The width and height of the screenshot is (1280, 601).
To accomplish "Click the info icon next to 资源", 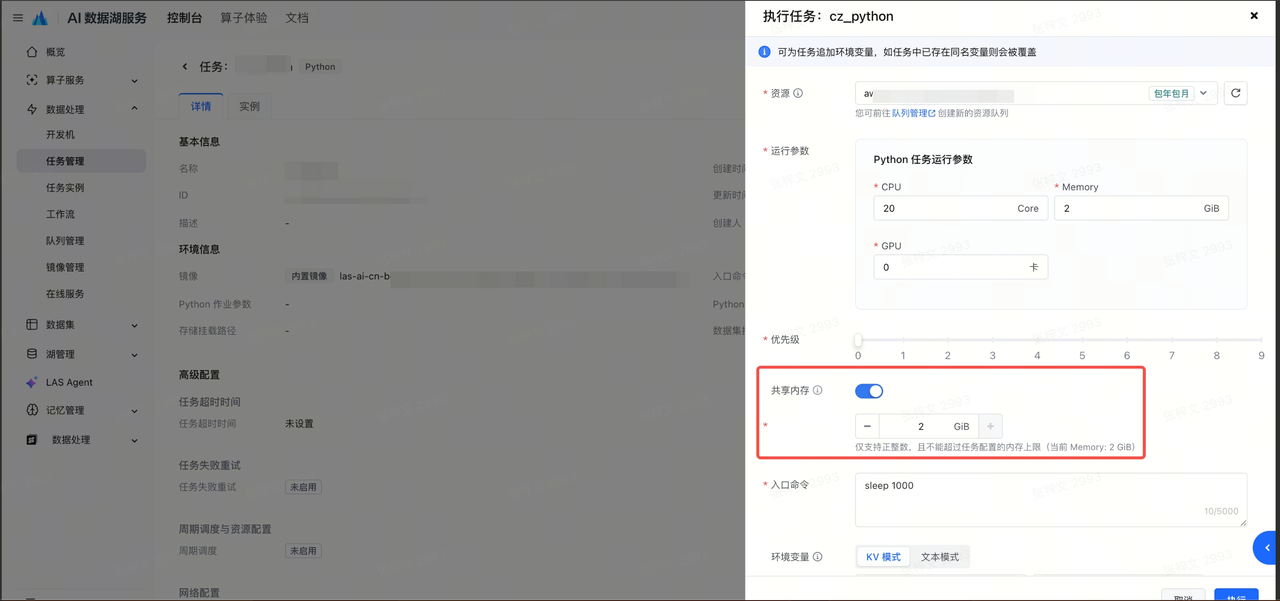I will pyautogui.click(x=798, y=93).
